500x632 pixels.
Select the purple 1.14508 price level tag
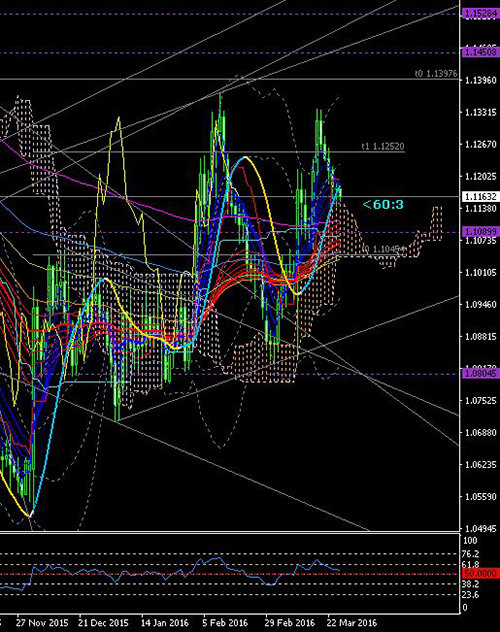481,52
